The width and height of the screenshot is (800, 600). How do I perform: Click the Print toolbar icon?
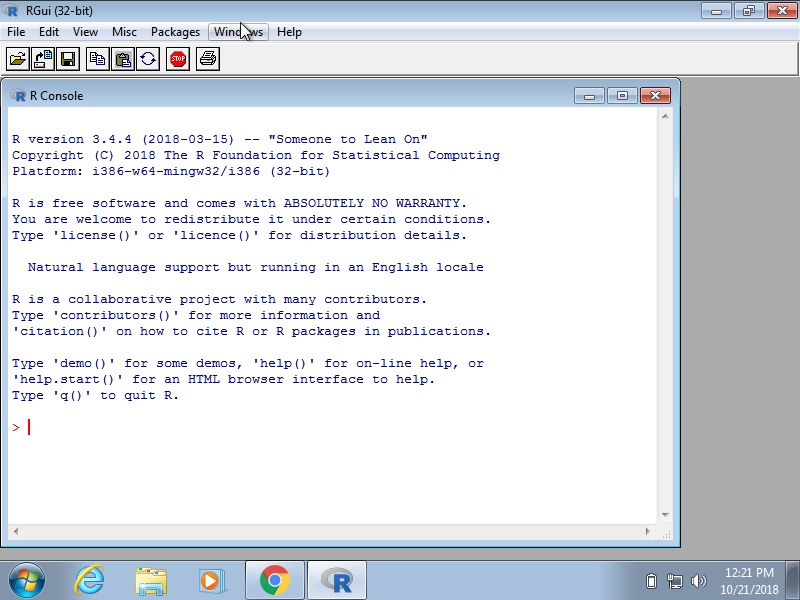[x=208, y=59]
